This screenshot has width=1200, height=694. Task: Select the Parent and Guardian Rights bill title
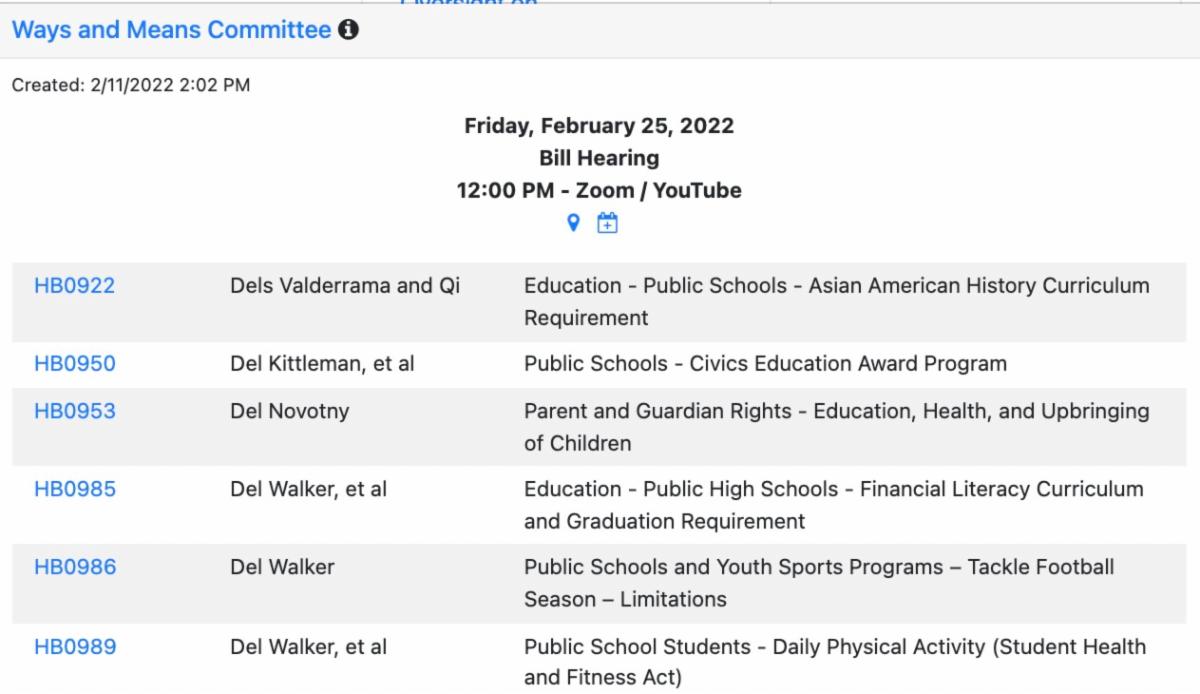tap(836, 427)
